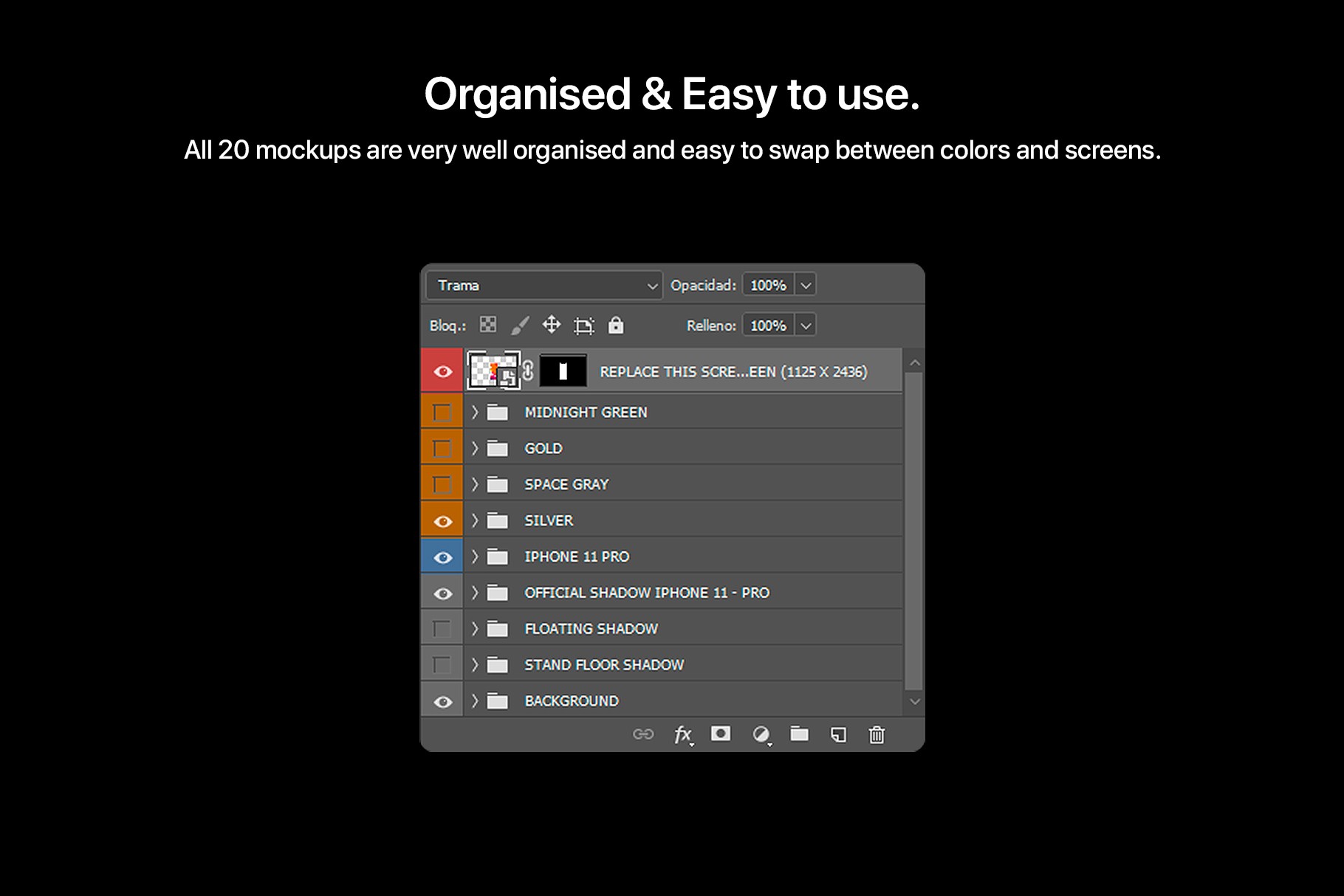Image resolution: width=1344 pixels, height=896 pixels.
Task: Expand the OFFICIAL SHADOW IPHONE 11 - PRO group
Action: [x=475, y=593]
